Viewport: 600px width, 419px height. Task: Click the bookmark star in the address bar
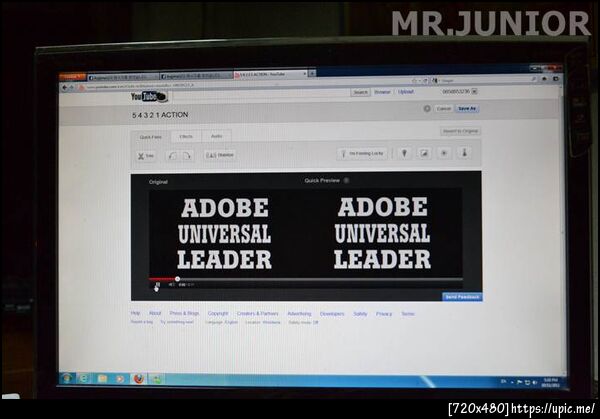[x=414, y=81]
